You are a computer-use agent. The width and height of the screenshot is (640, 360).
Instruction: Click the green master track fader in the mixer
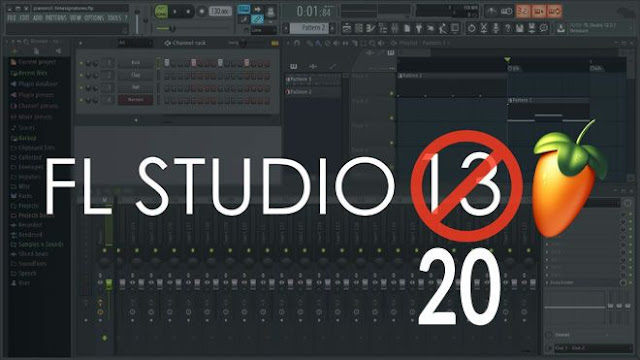[x=109, y=284]
